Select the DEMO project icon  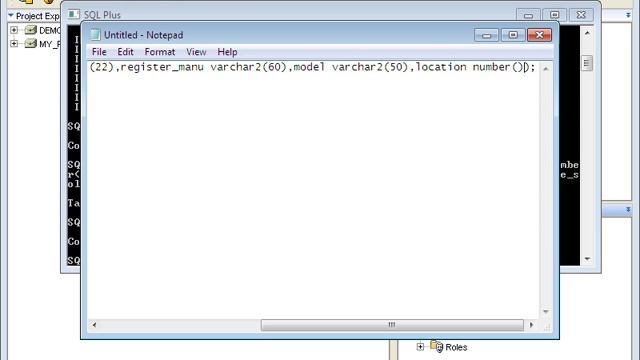click(x=31, y=30)
